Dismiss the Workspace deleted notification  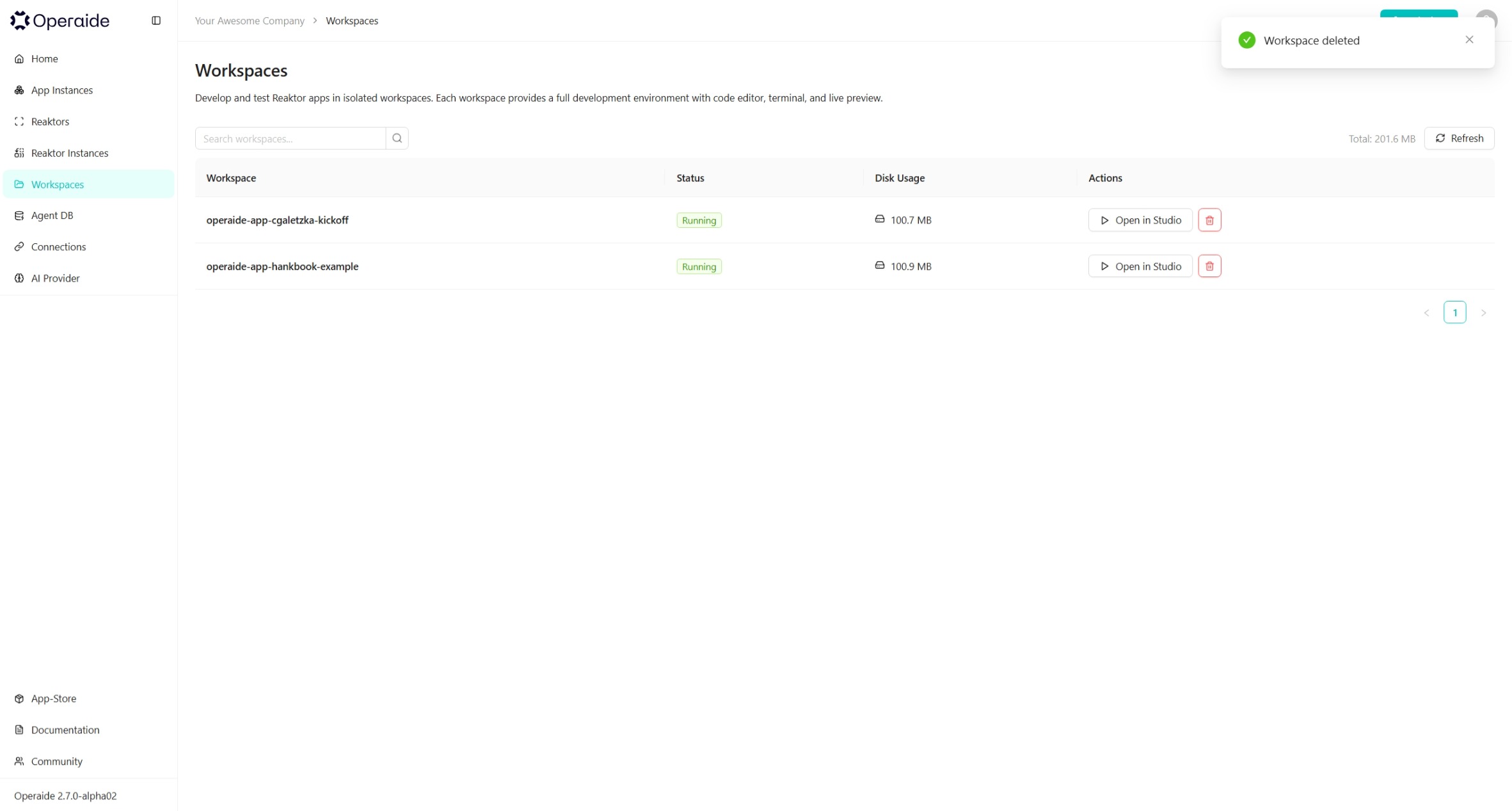click(1469, 40)
